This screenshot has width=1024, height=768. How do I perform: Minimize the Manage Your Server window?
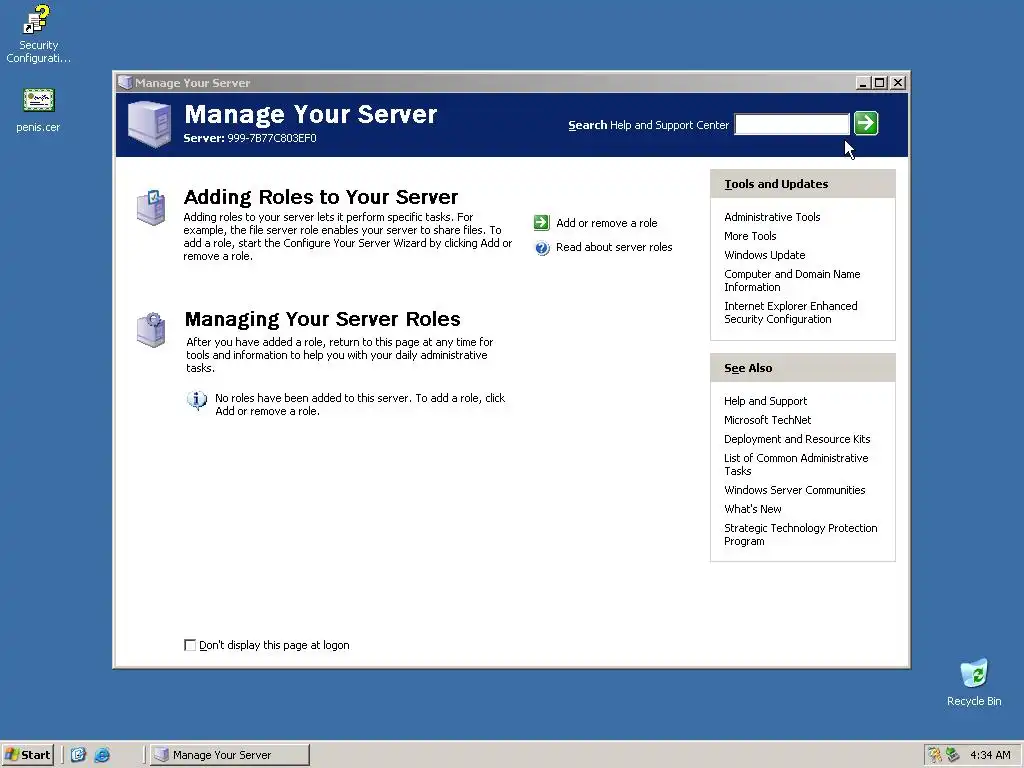[863, 83]
